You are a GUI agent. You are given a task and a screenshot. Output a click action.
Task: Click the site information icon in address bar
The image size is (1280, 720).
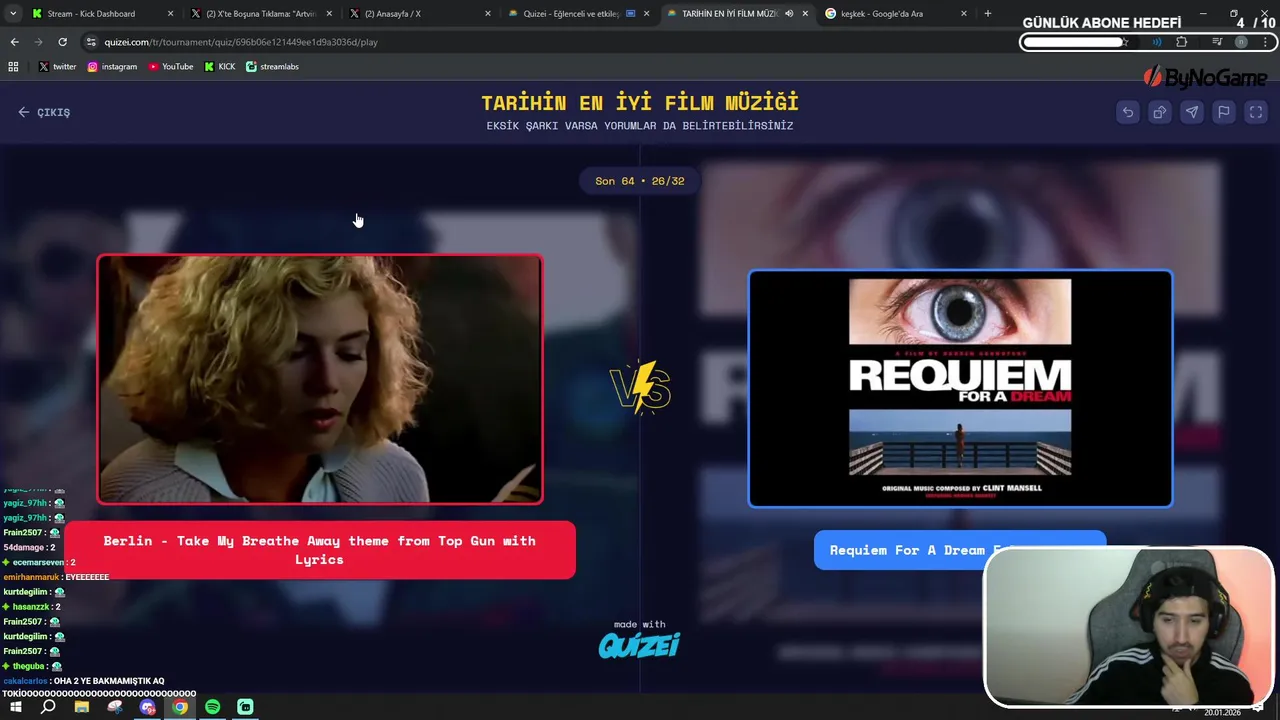pyautogui.click(x=92, y=42)
